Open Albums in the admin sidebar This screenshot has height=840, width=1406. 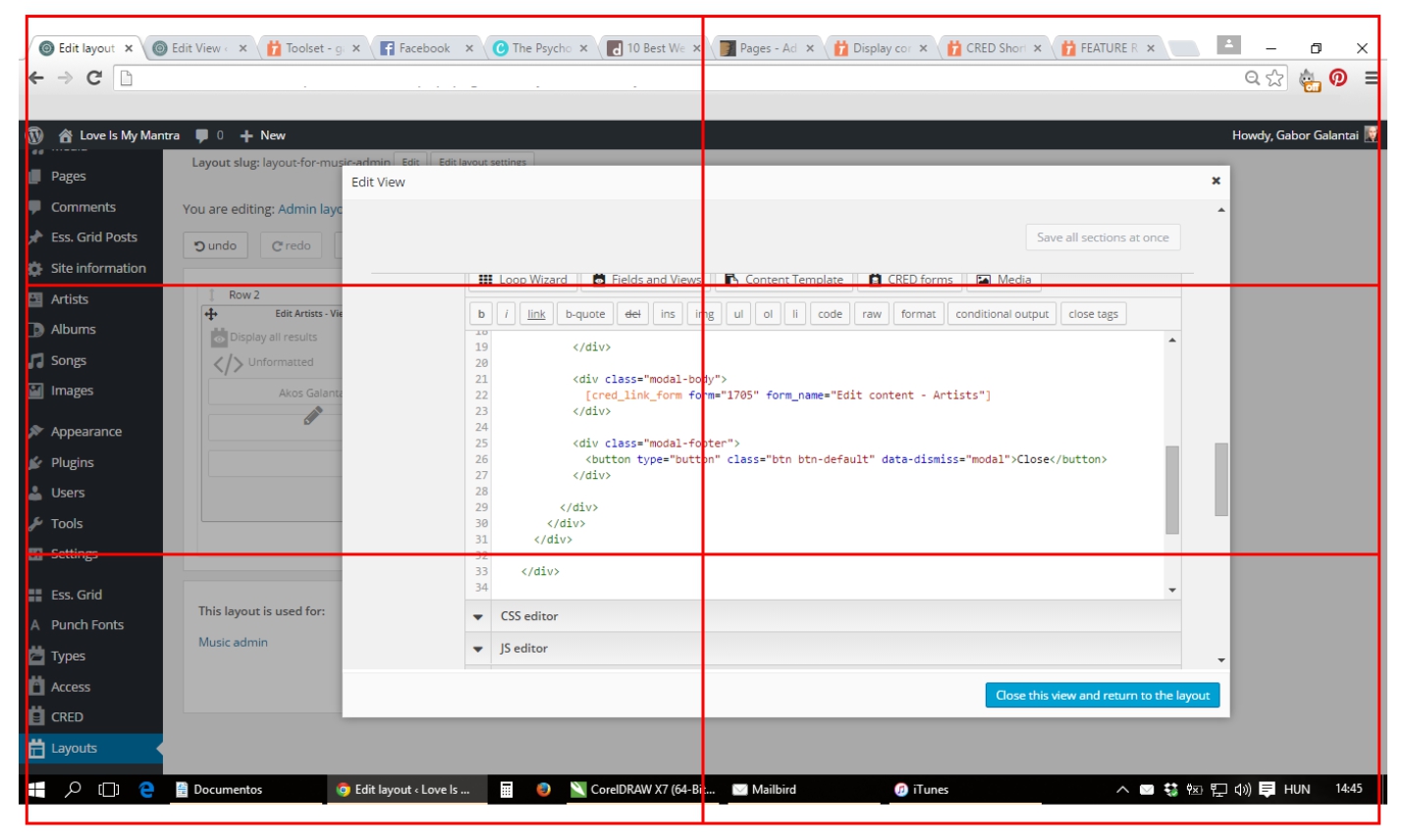73,330
